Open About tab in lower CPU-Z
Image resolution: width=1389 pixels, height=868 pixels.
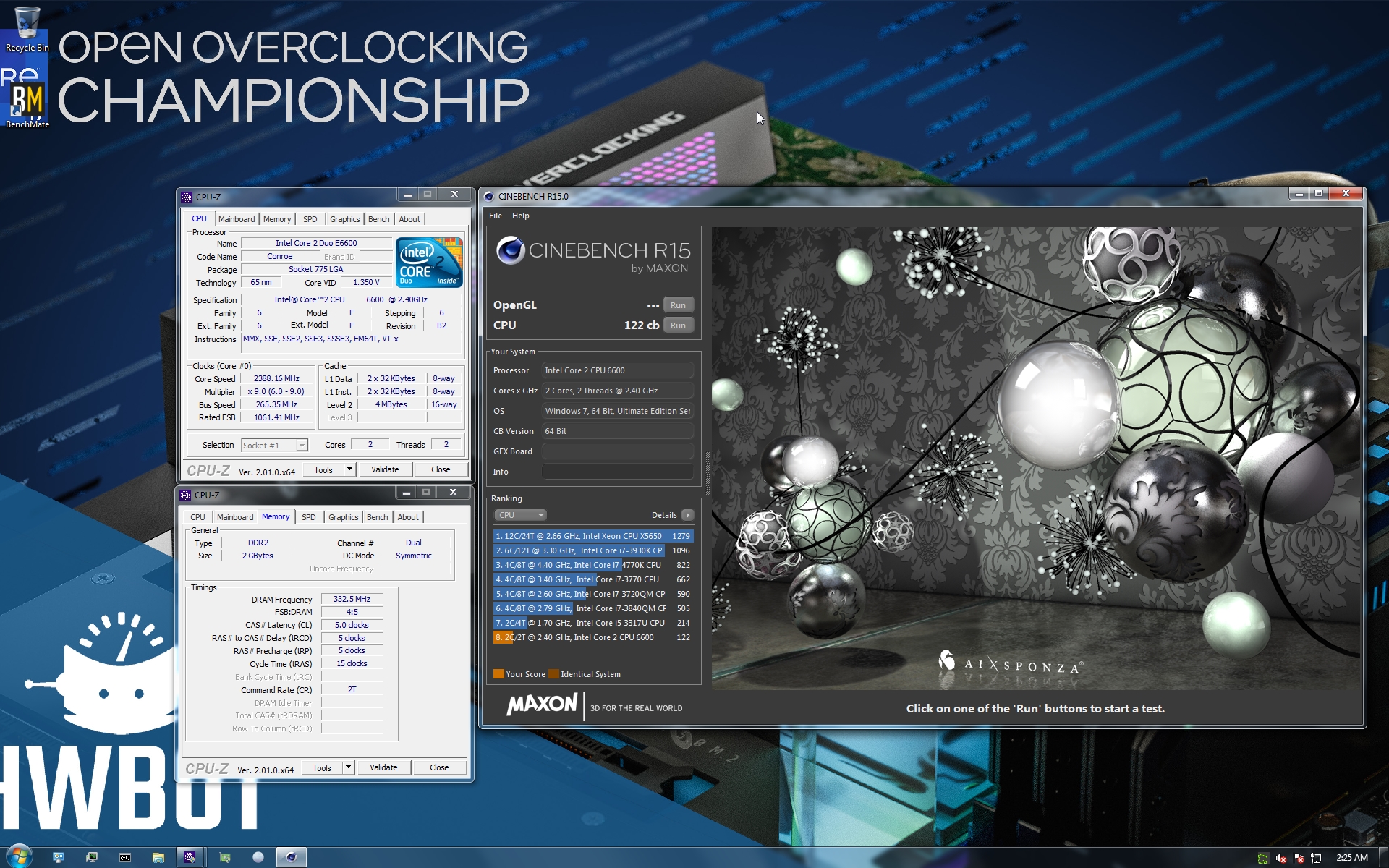click(x=408, y=517)
